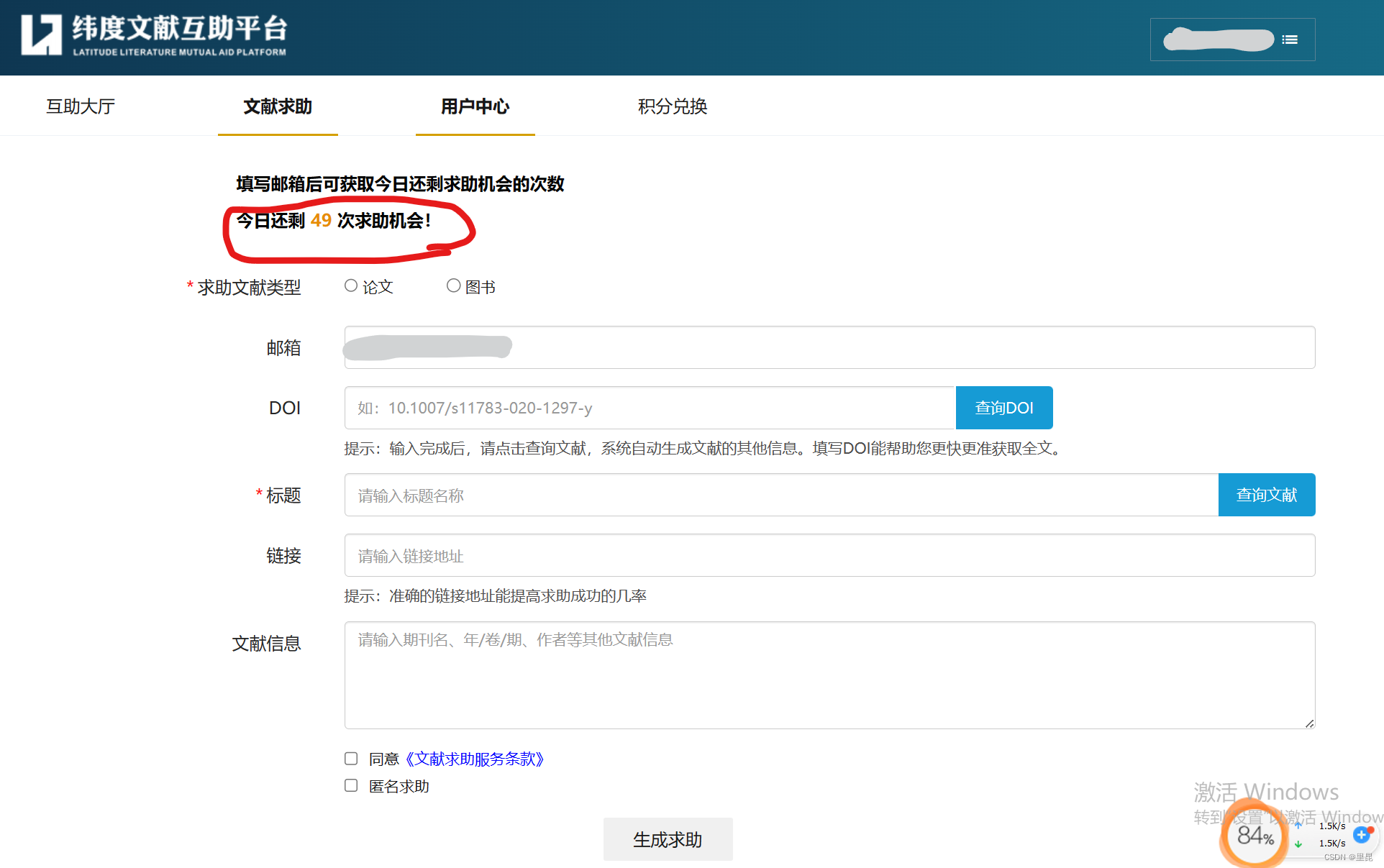Image resolution: width=1384 pixels, height=868 pixels.
Task: Select the 图书 radio option
Action: [453, 286]
